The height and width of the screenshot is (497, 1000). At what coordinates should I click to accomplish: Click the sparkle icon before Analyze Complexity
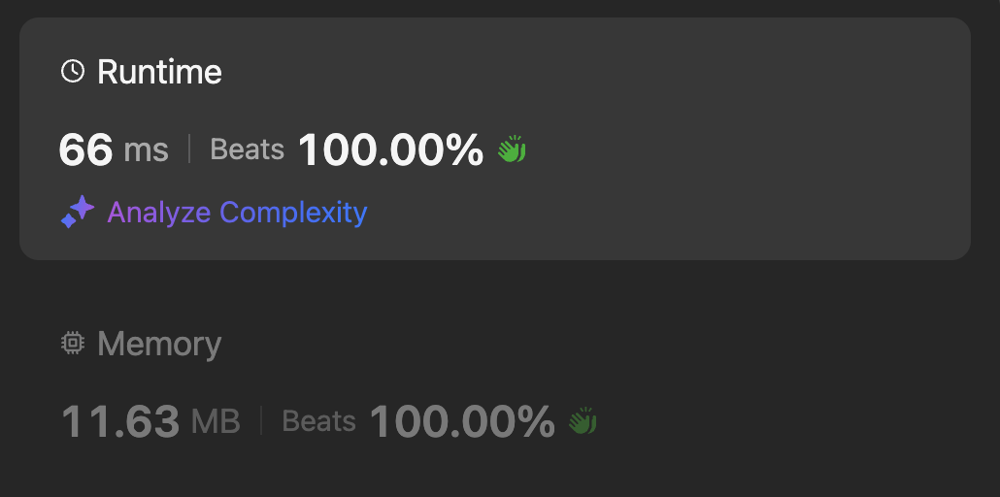click(77, 212)
